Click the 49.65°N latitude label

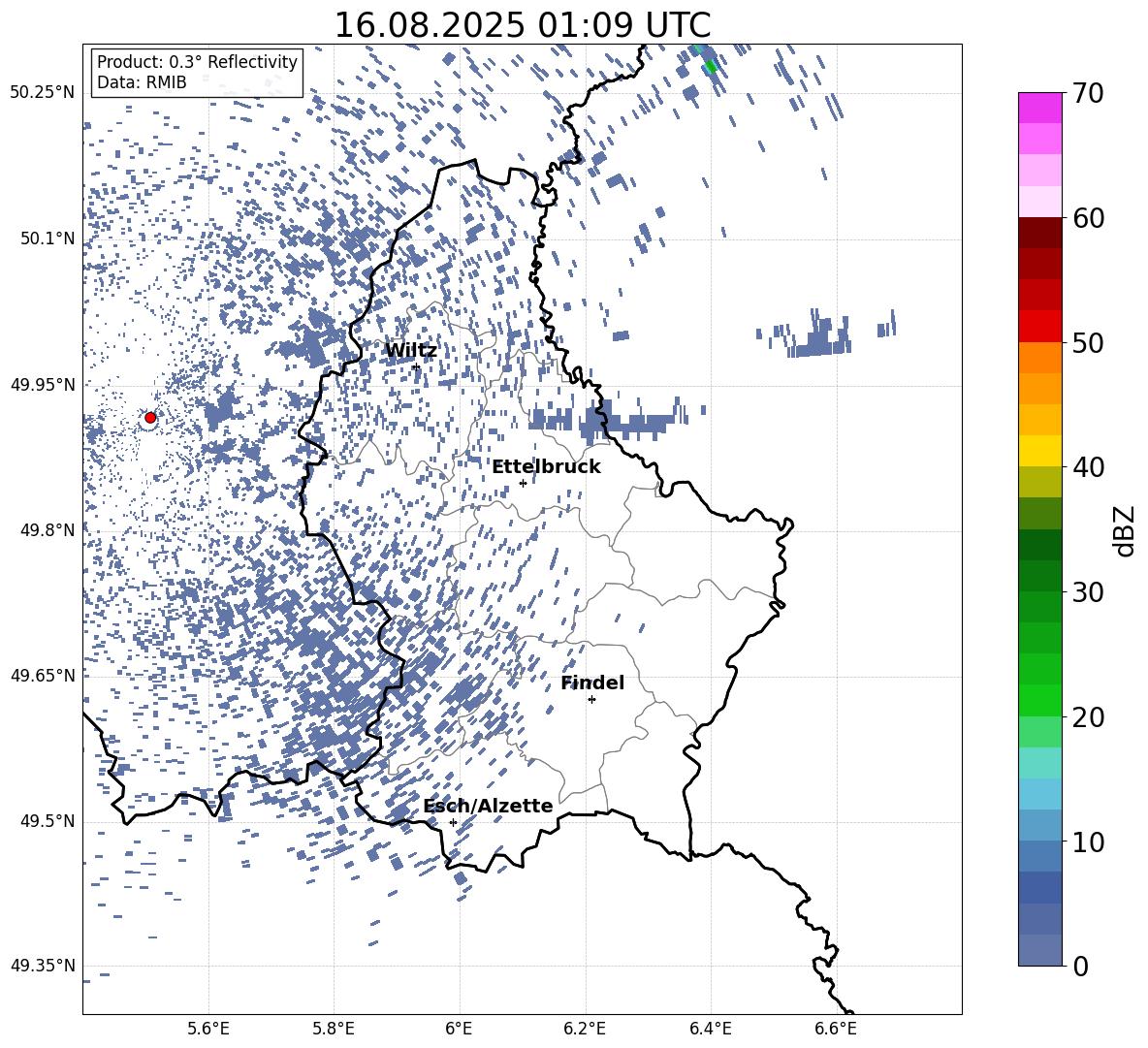click(43, 675)
